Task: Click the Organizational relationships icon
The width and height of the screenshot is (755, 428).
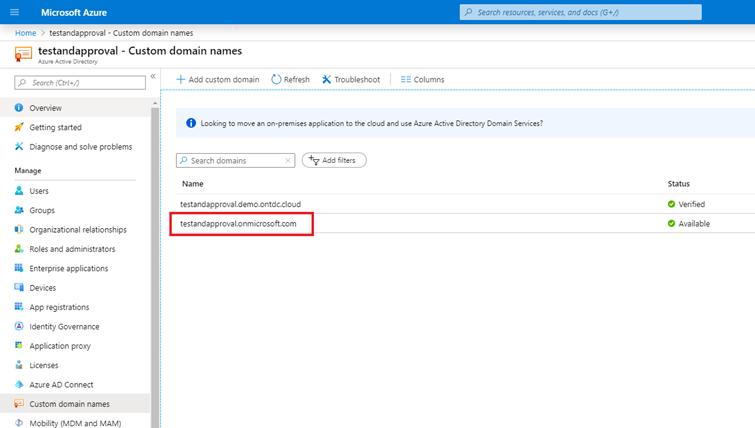Action: pyautogui.click(x=19, y=229)
